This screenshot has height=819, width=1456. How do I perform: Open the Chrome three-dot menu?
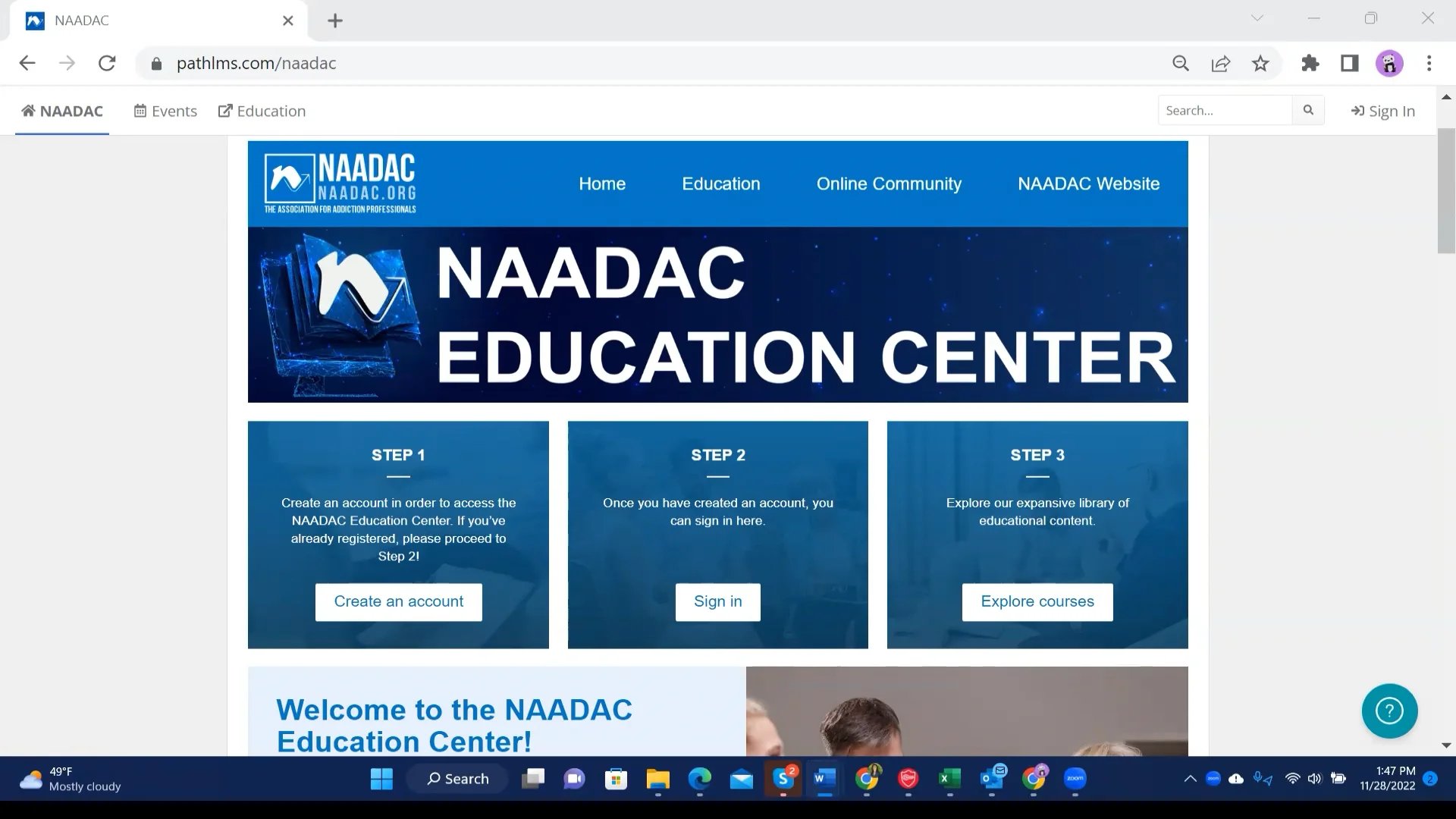coord(1429,64)
